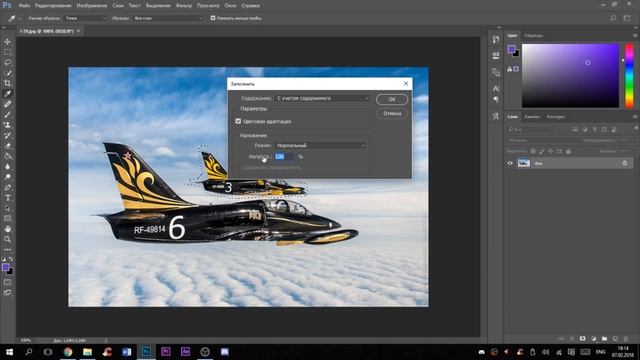Select the Rectangle shape tool
Screen dimensions: 640x360
coord(7,219)
